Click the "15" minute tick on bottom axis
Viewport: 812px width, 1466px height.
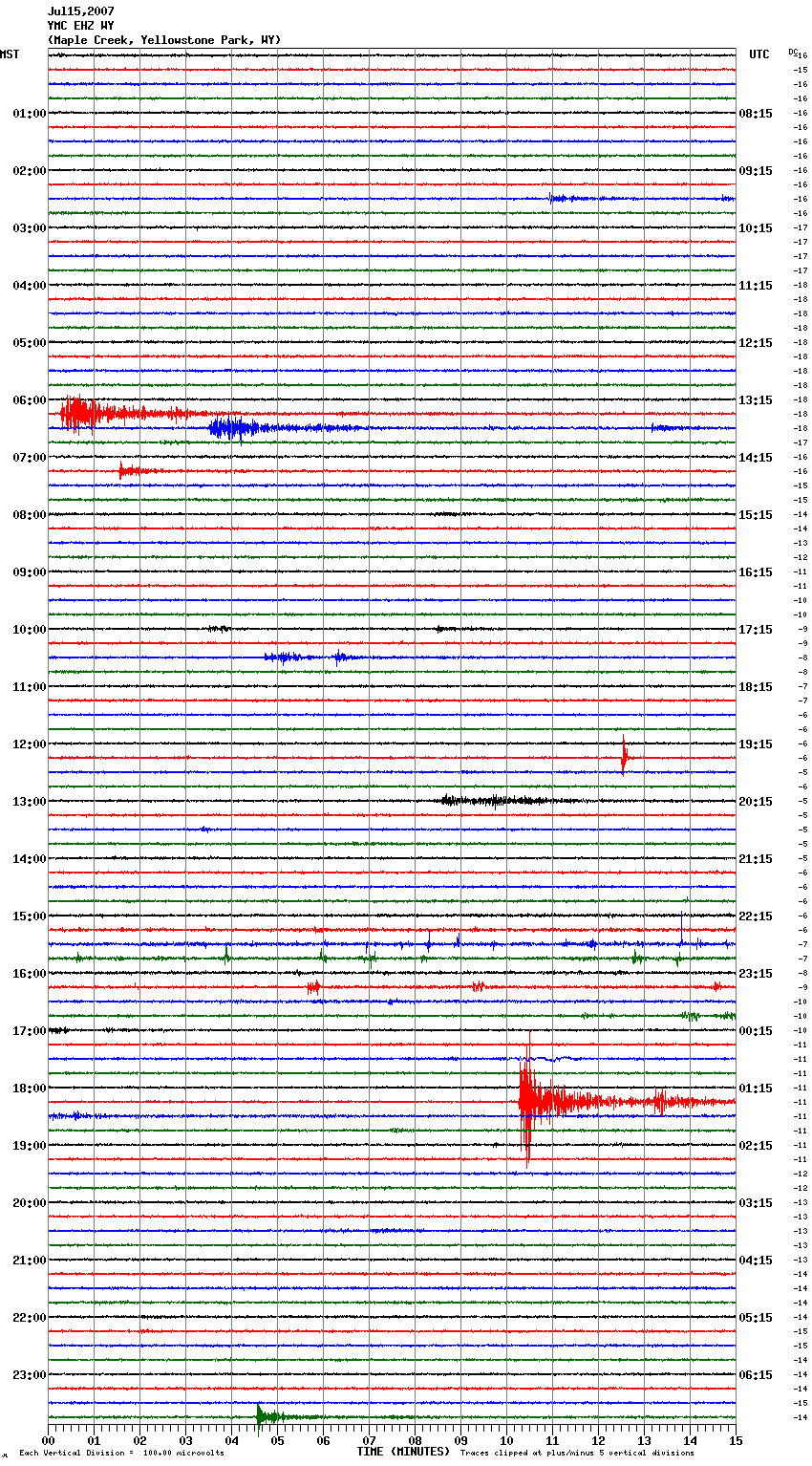tap(736, 1440)
